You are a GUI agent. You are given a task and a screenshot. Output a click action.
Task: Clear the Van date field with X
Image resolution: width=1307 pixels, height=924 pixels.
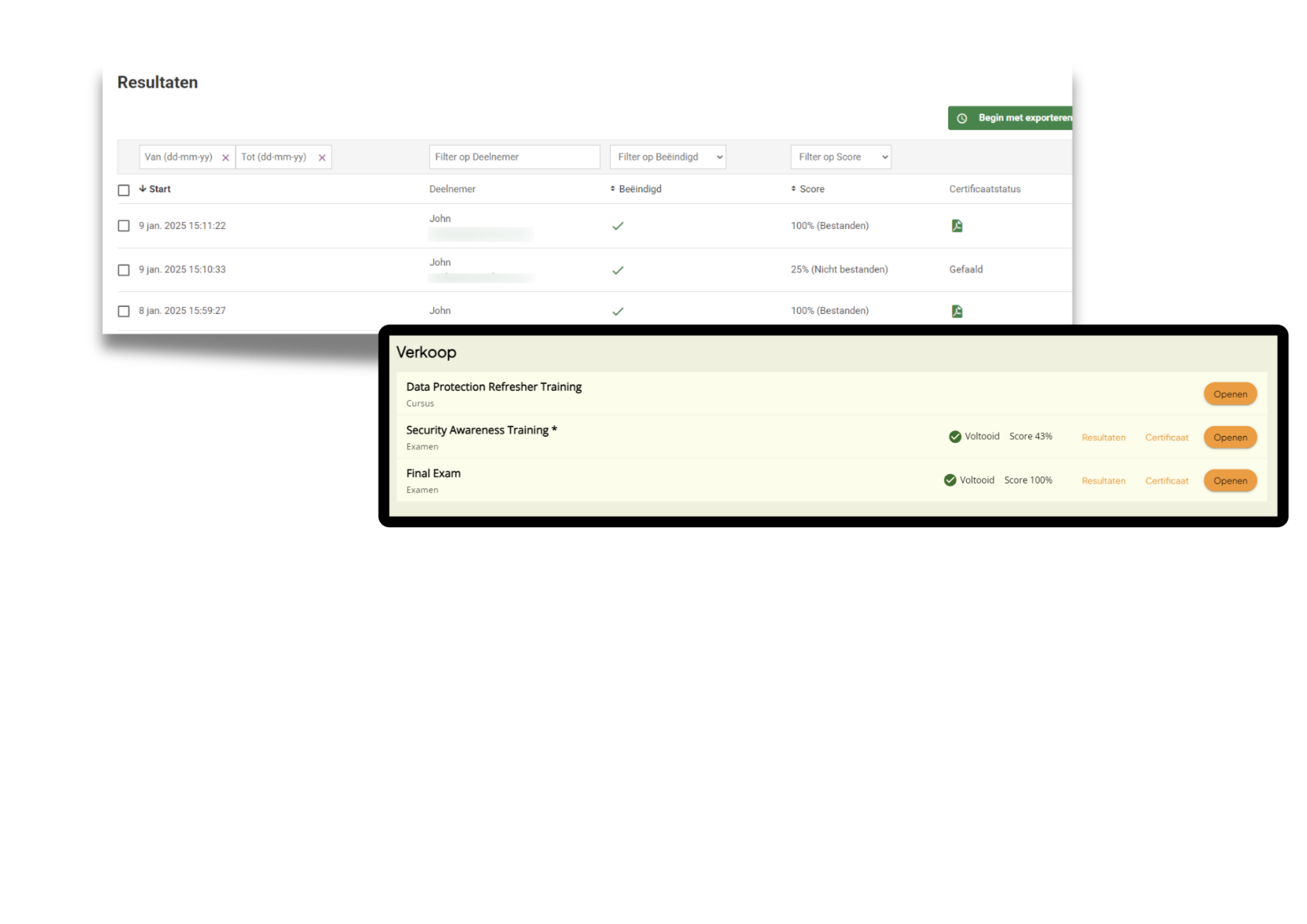[225, 158]
